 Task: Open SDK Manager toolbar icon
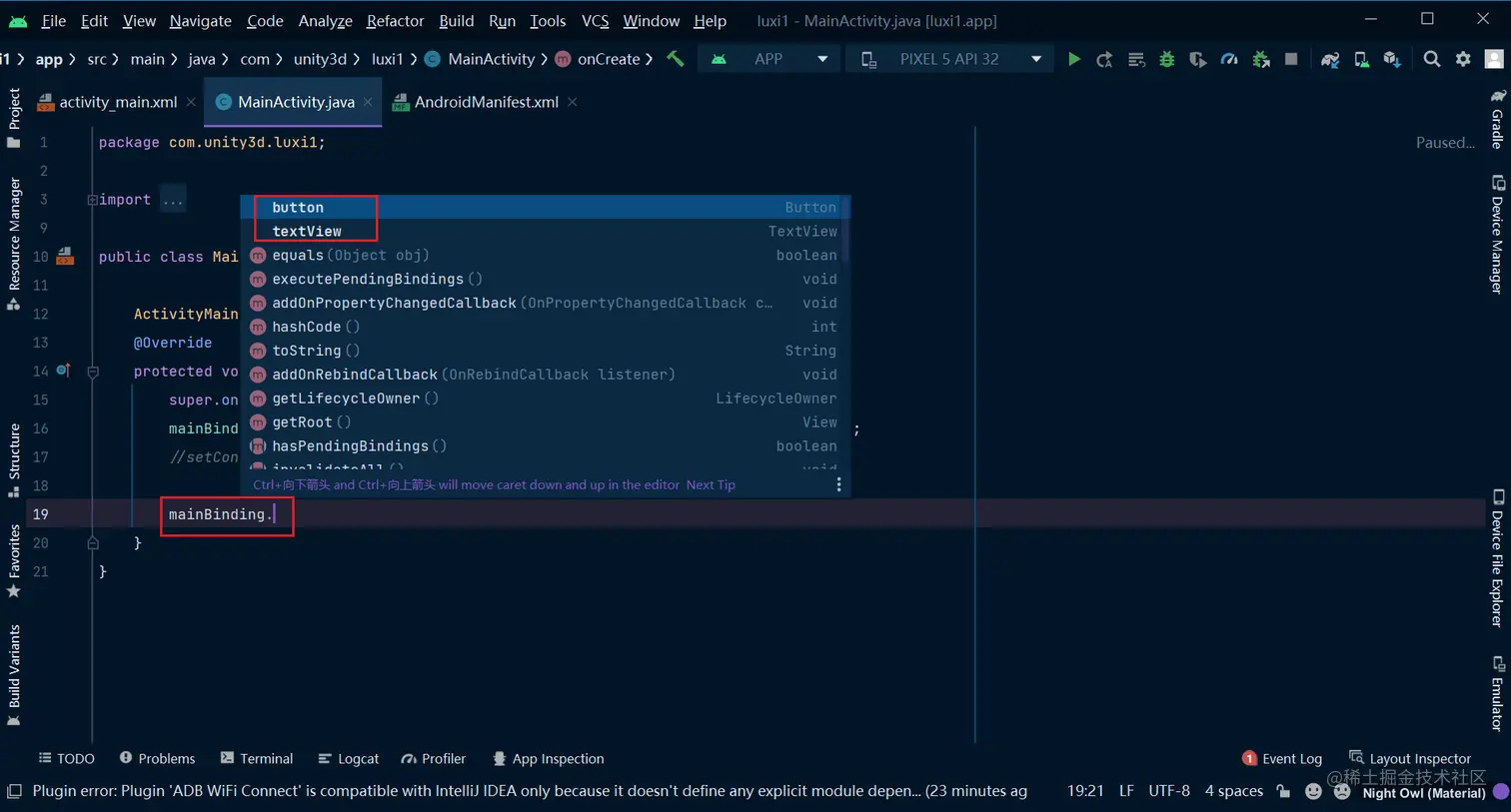click(x=1392, y=59)
